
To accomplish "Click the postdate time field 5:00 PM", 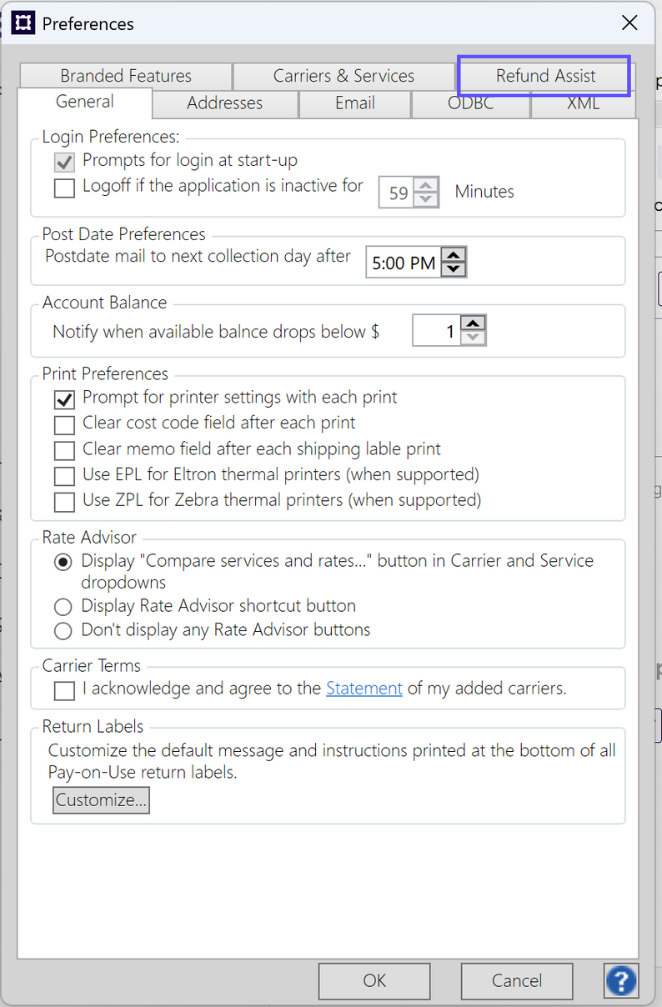I will [x=403, y=264].
